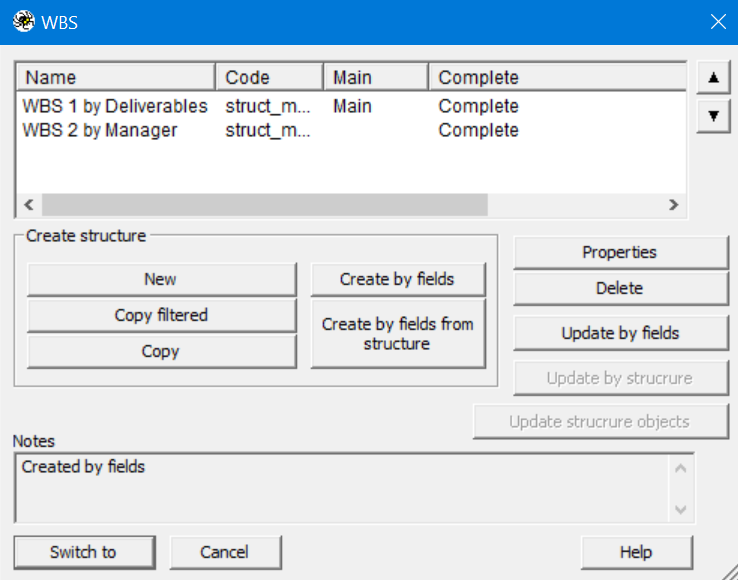Cancel the WBS dialog

[225, 552]
